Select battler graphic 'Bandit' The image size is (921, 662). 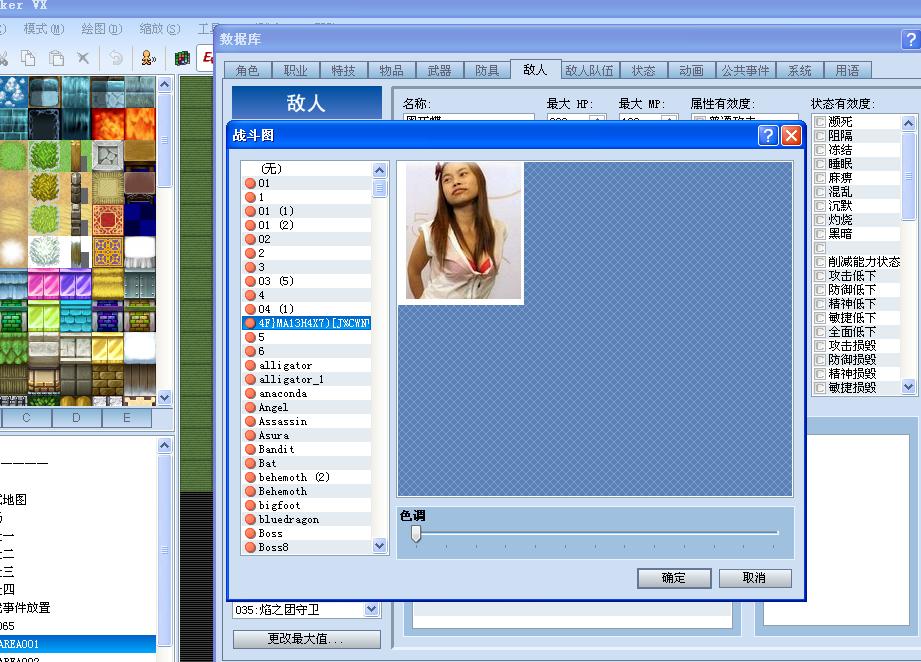click(307, 449)
